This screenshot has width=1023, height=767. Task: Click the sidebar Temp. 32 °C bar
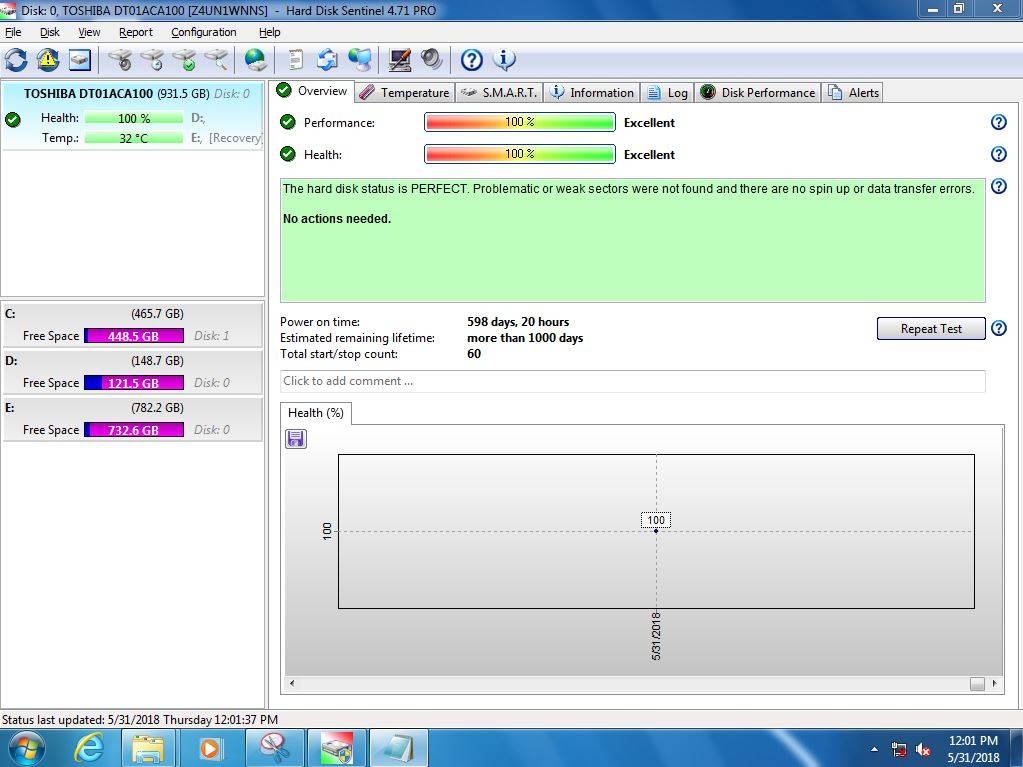[134, 138]
